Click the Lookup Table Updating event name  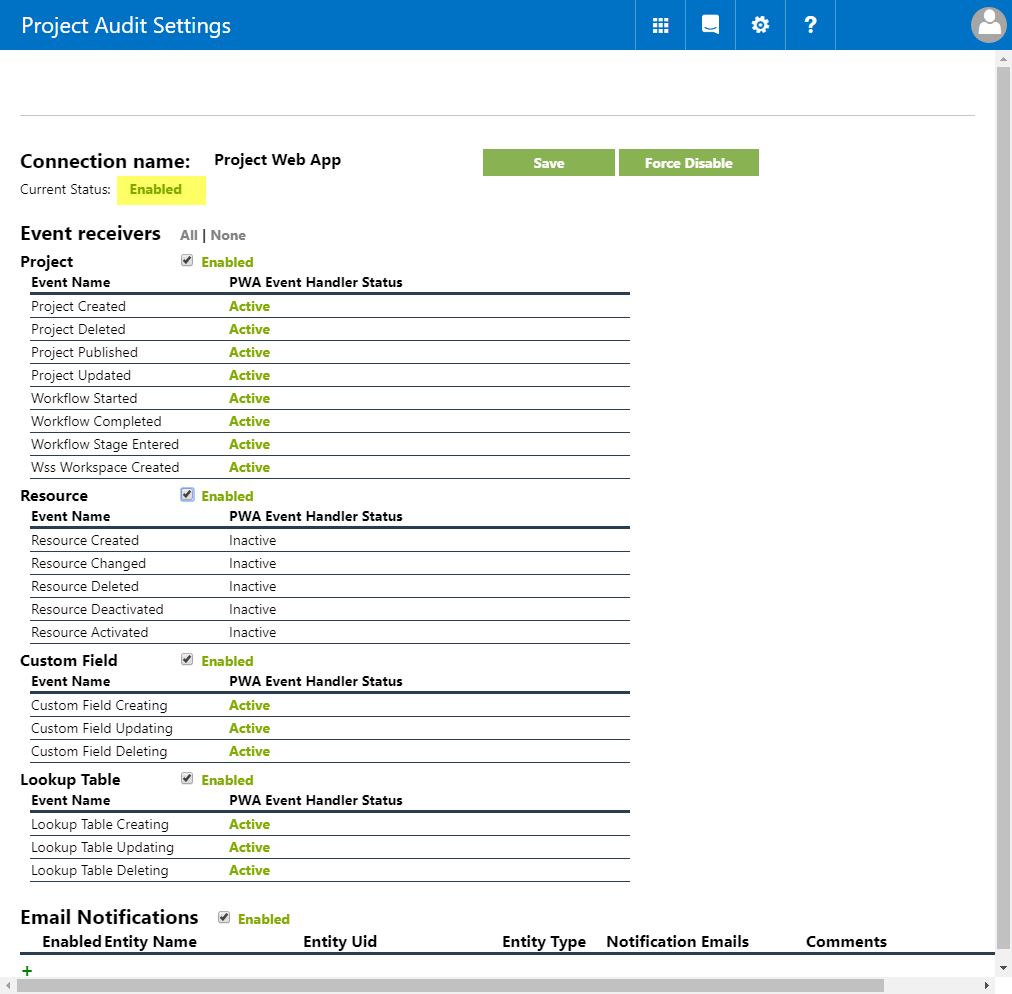tap(102, 847)
